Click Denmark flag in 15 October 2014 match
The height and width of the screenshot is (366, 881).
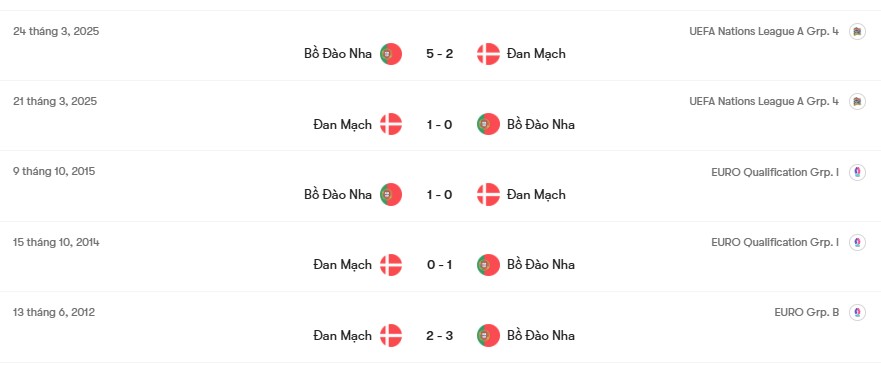(x=391, y=265)
